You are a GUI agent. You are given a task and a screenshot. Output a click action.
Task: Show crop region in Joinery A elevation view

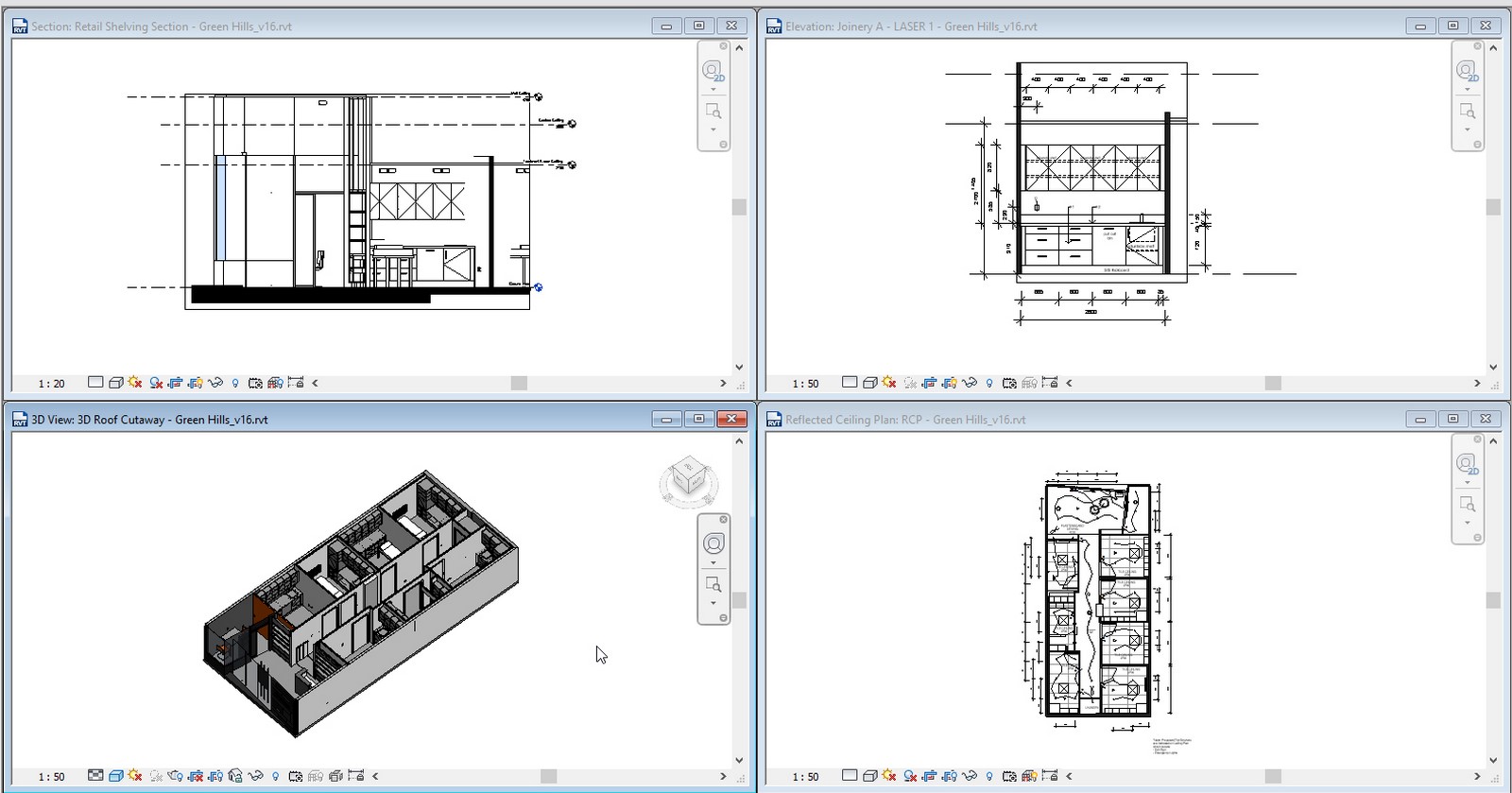tap(949, 383)
